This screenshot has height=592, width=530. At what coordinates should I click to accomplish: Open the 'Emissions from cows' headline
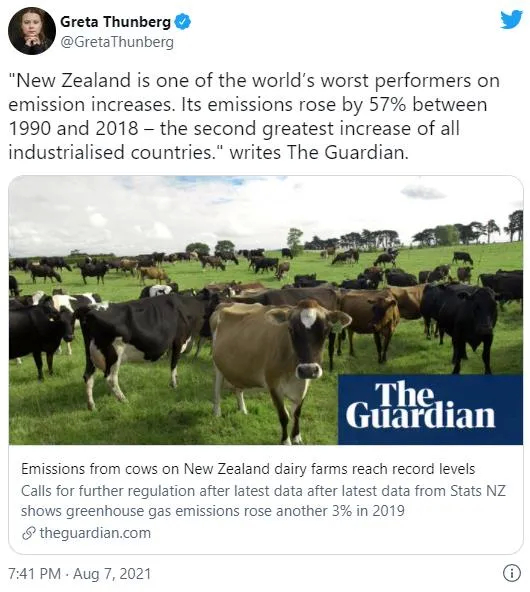[248, 469]
